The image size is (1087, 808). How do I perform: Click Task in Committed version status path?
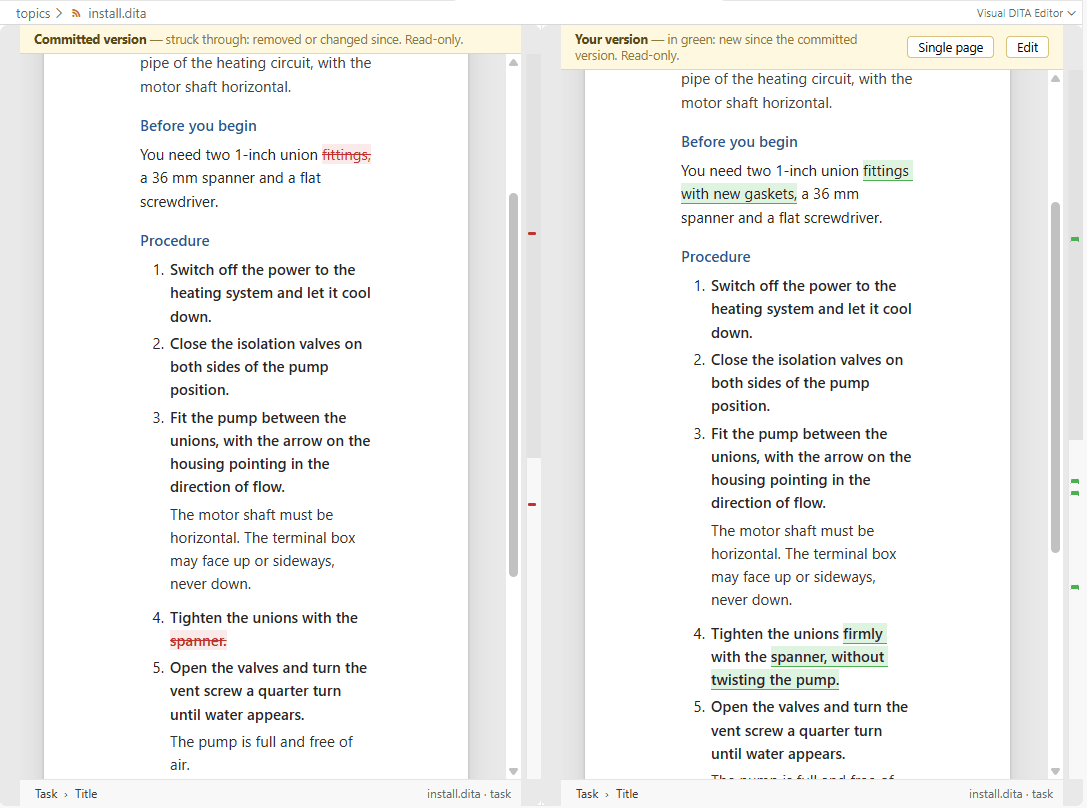[46, 794]
